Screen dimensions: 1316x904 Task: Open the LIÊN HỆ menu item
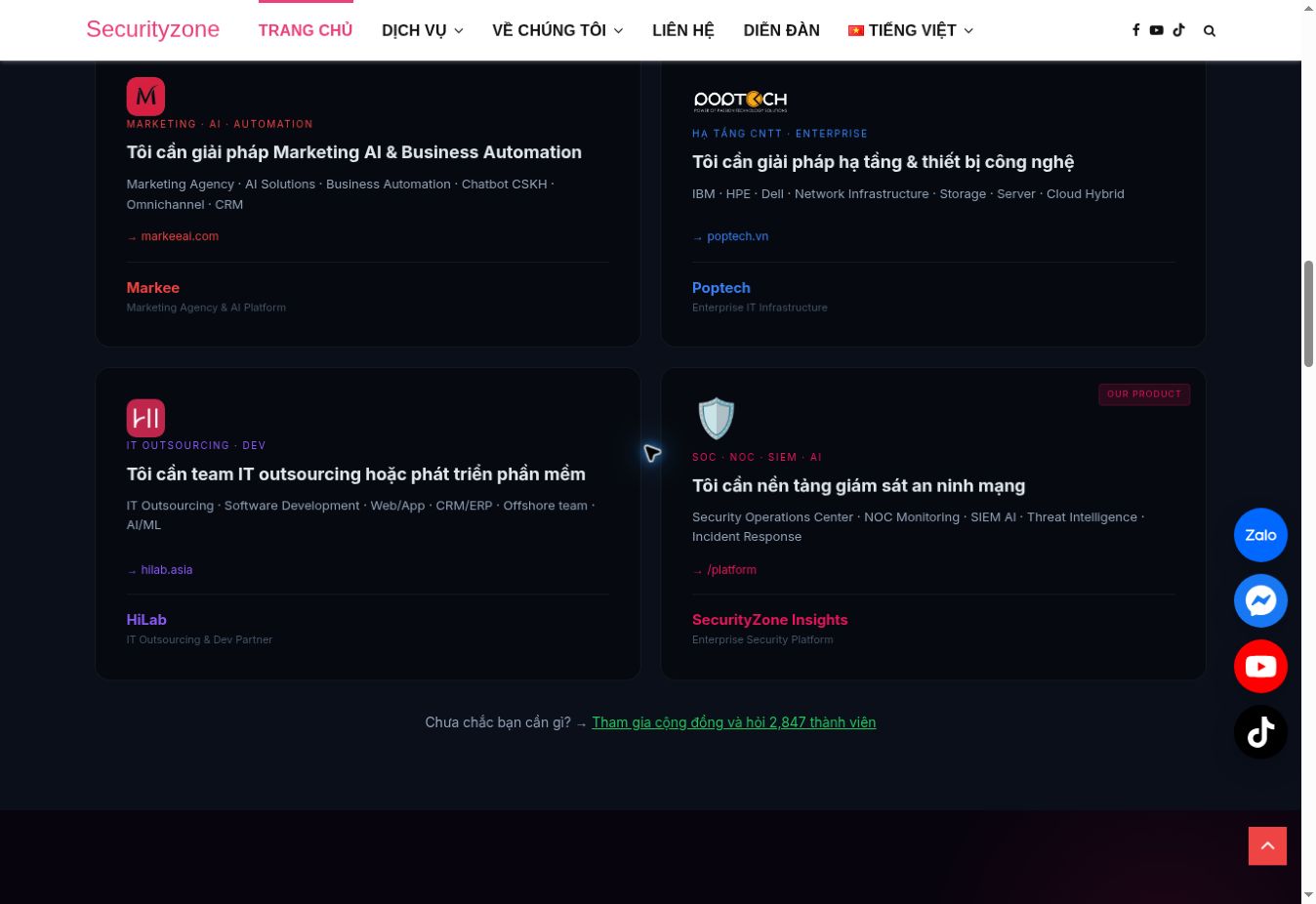click(683, 30)
